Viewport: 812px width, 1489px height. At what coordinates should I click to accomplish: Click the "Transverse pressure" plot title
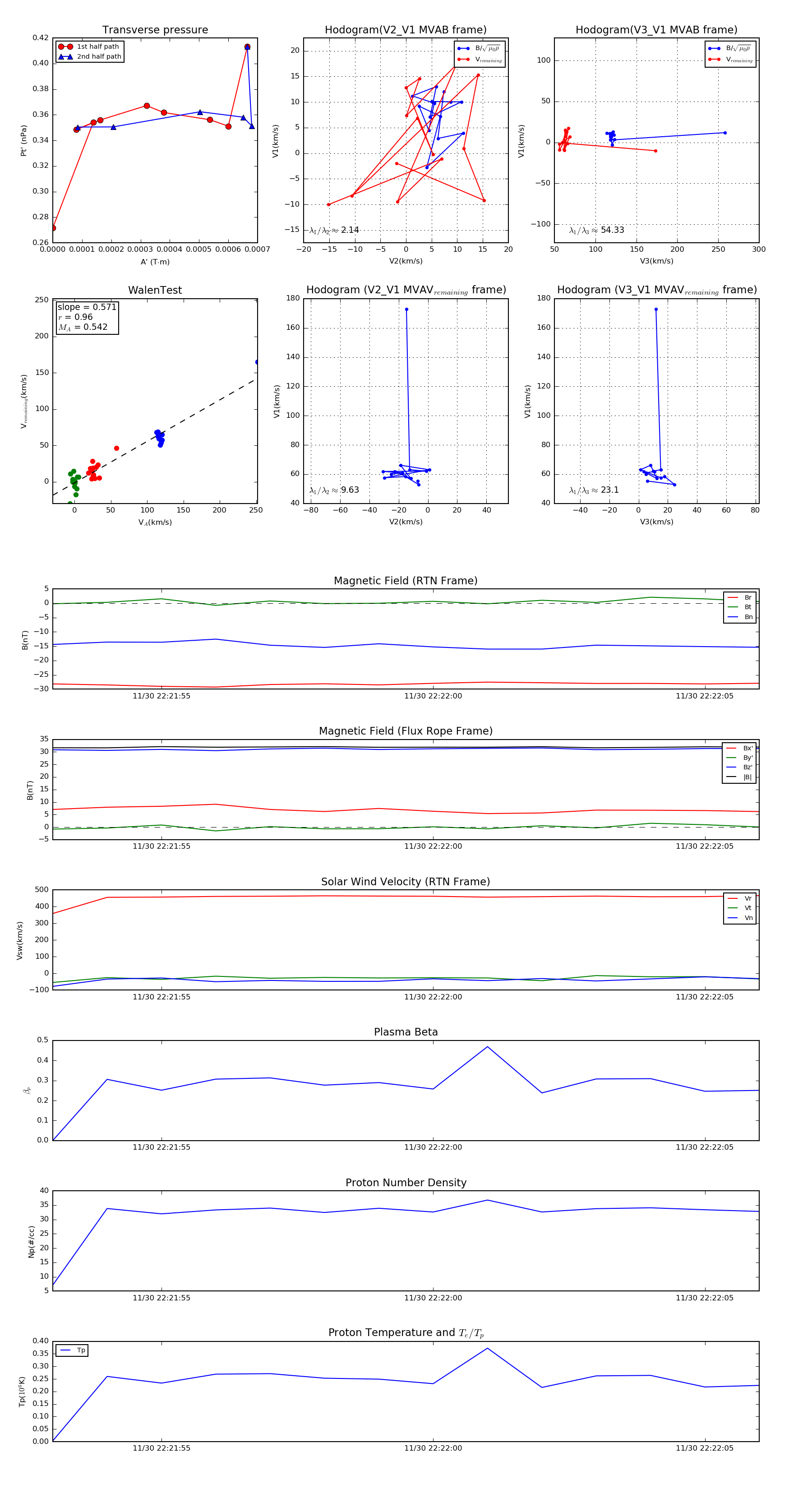pyautogui.click(x=155, y=30)
